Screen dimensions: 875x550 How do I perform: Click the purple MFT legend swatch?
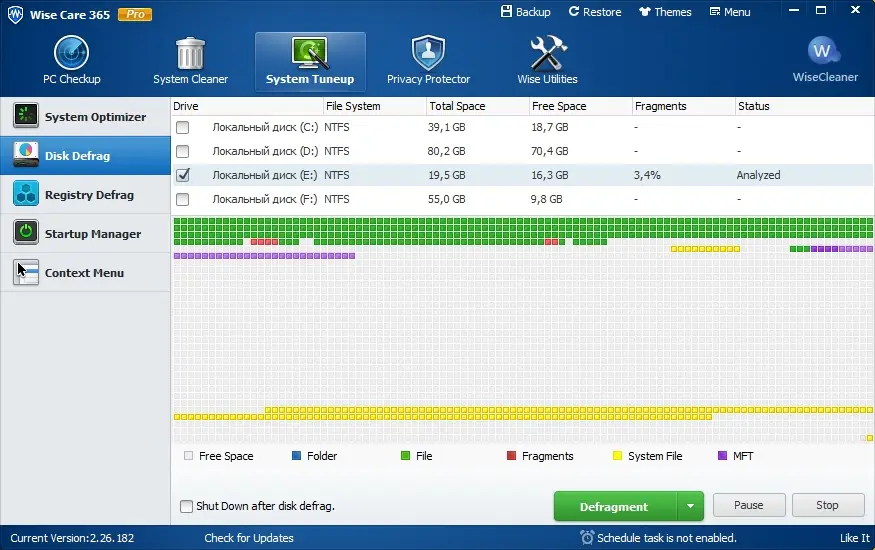(723, 456)
